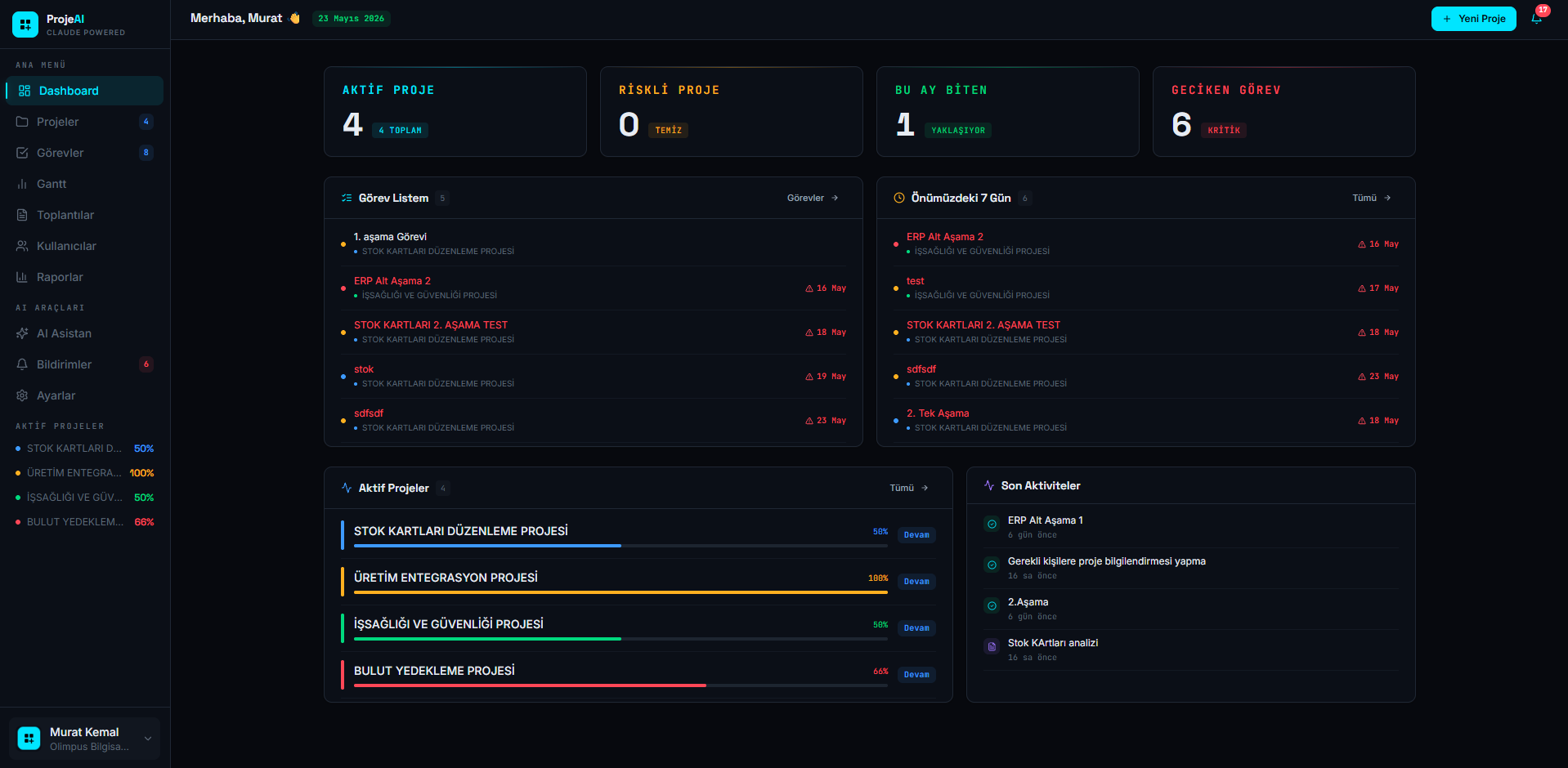
Task: Open Raporlar menu item
Action: pyautogui.click(x=85, y=277)
